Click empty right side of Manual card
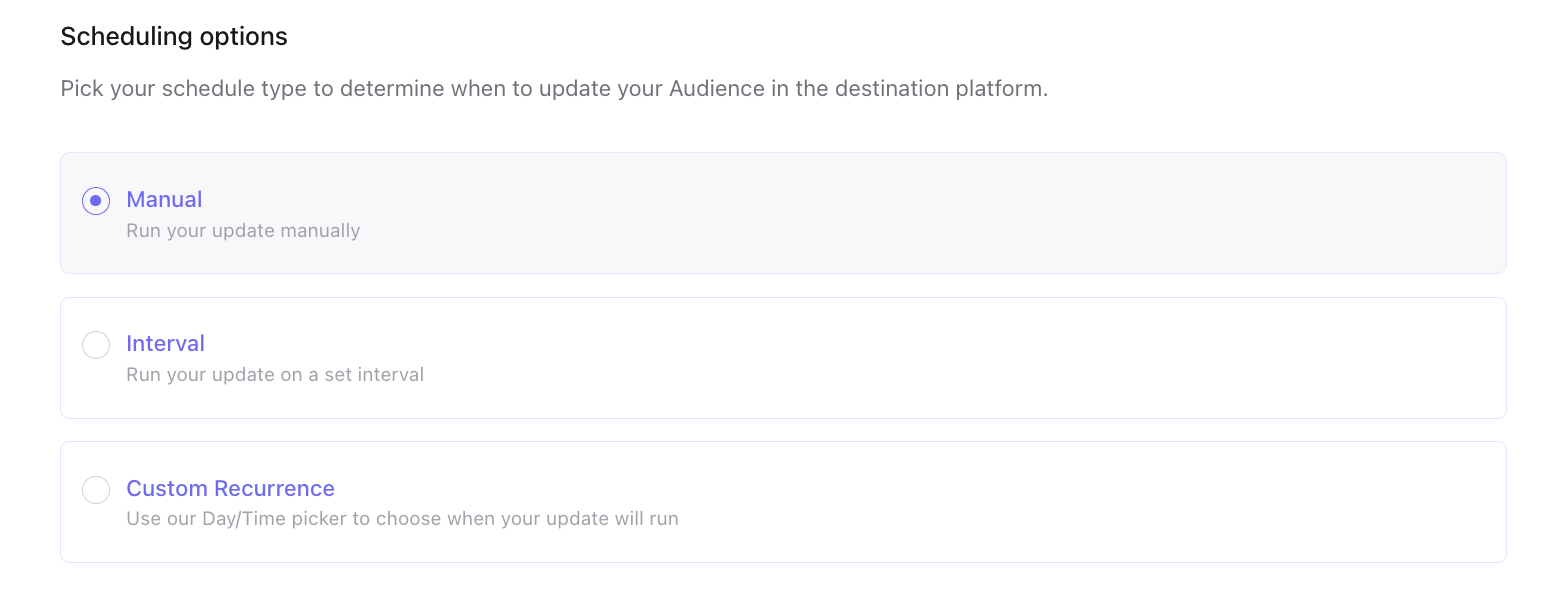This screenshot has height=604, width=1566. point(1200,213)
